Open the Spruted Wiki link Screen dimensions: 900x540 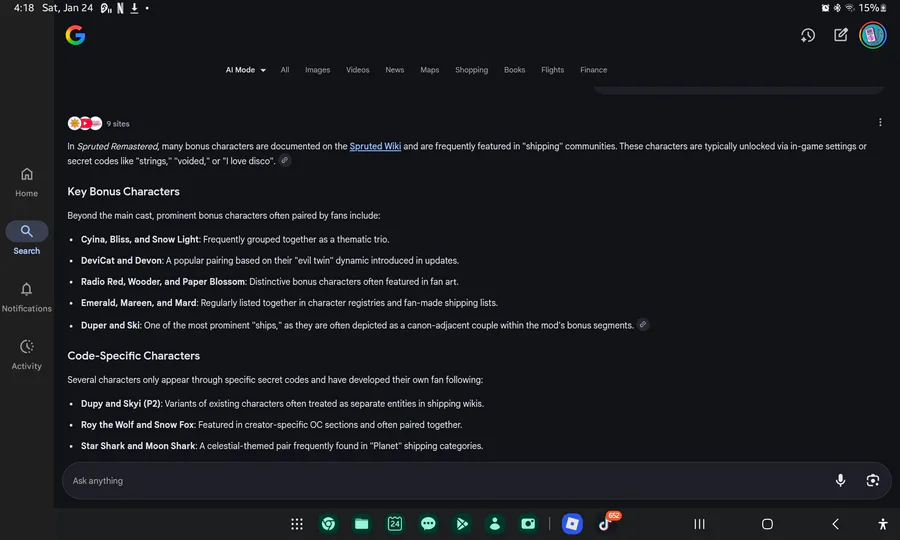tap(375, 146)
